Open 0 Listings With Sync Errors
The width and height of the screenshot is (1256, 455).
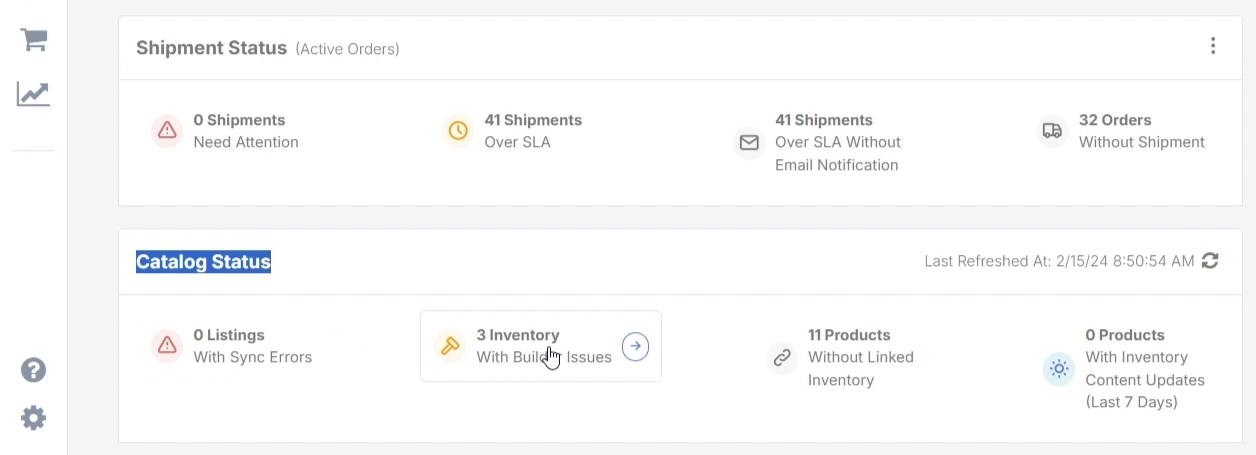click(253, 346)
